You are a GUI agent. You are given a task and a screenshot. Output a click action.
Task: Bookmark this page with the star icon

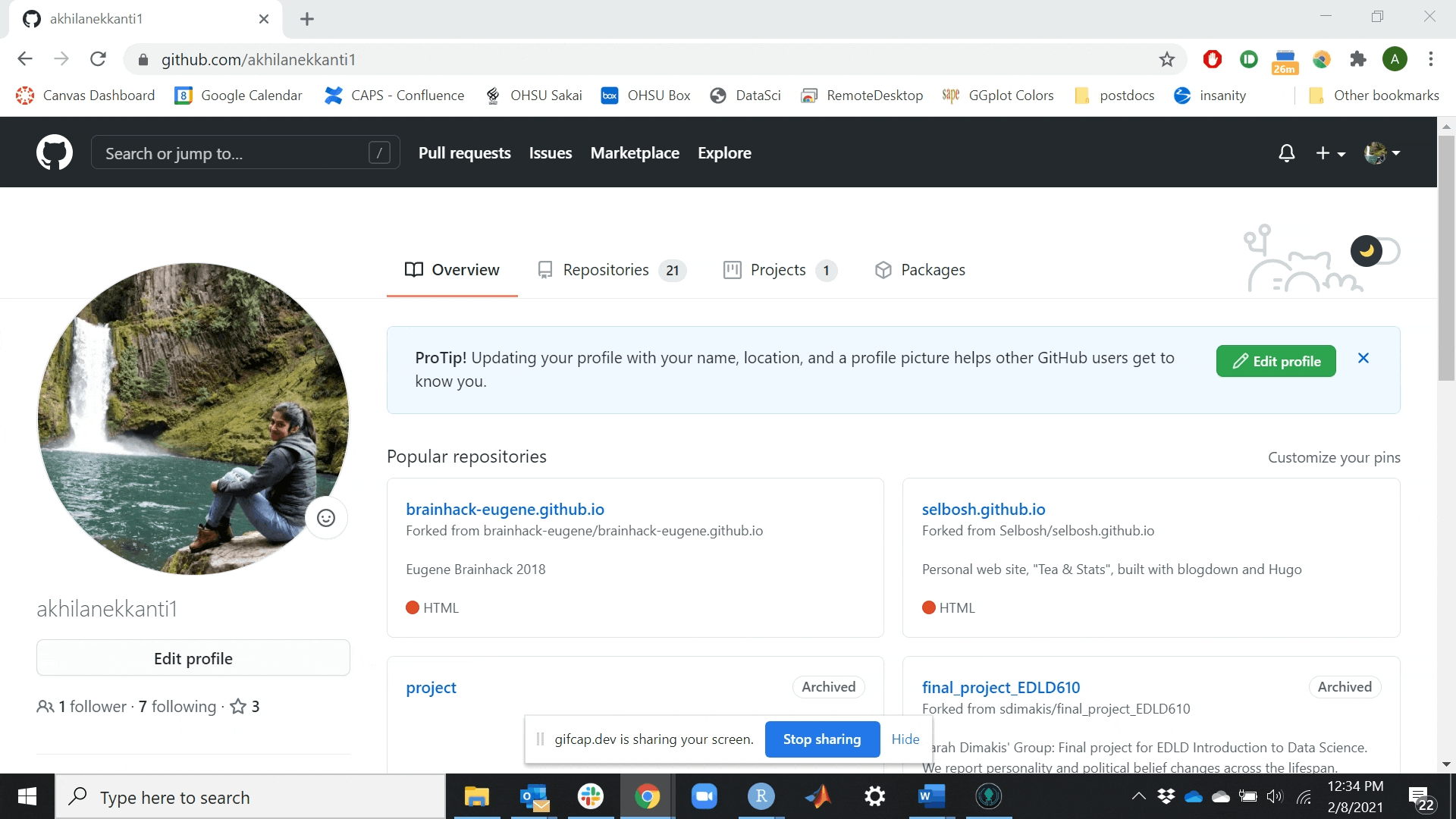point(1167,59)
